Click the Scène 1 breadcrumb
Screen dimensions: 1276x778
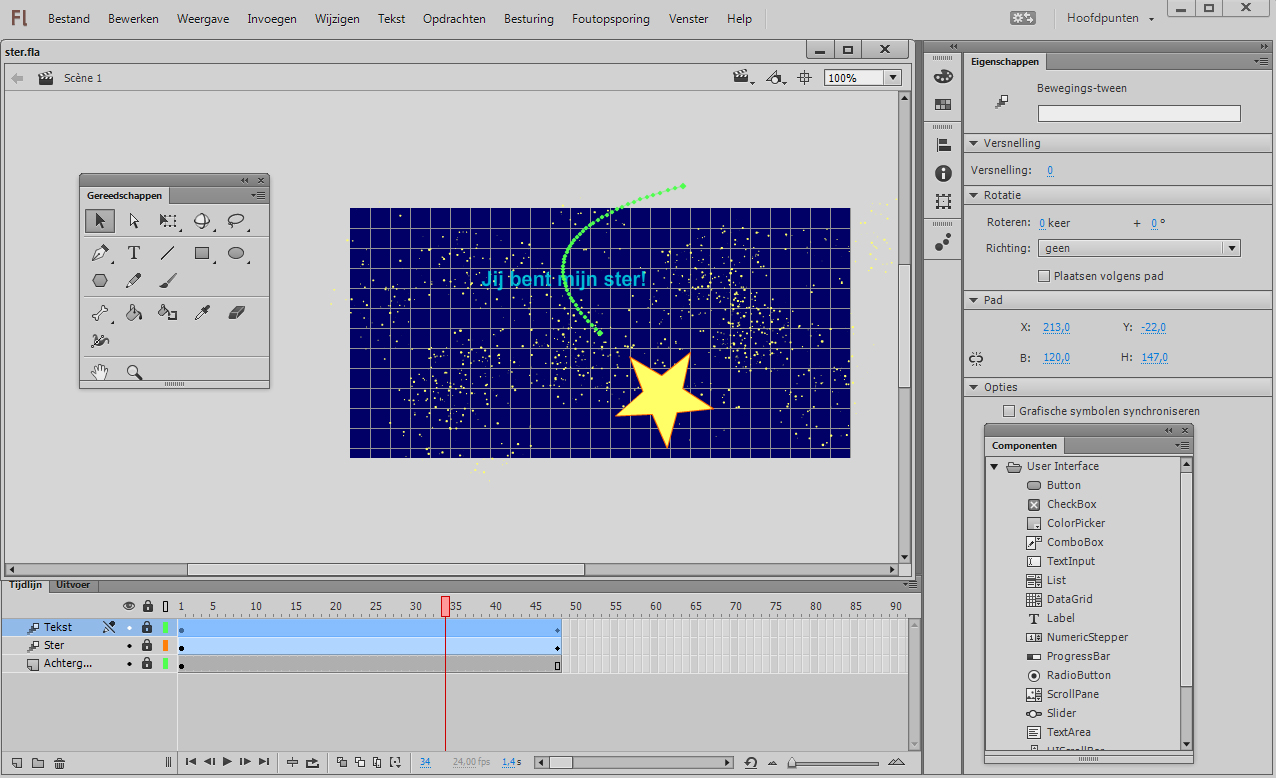point(83,78)
